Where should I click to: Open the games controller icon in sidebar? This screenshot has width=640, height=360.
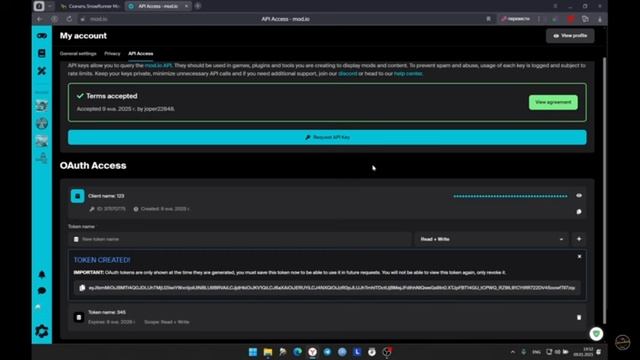click(x=42, y=36)
